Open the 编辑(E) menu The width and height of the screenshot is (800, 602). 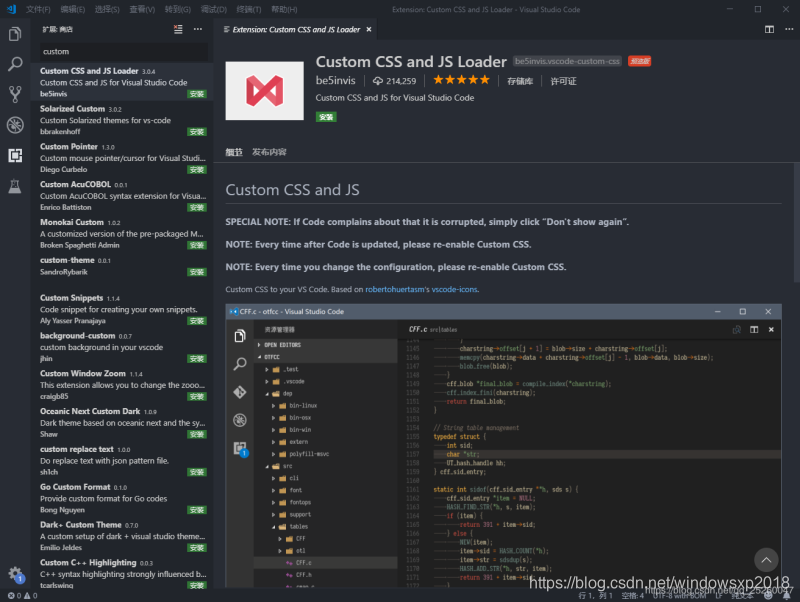coord(72,9)
